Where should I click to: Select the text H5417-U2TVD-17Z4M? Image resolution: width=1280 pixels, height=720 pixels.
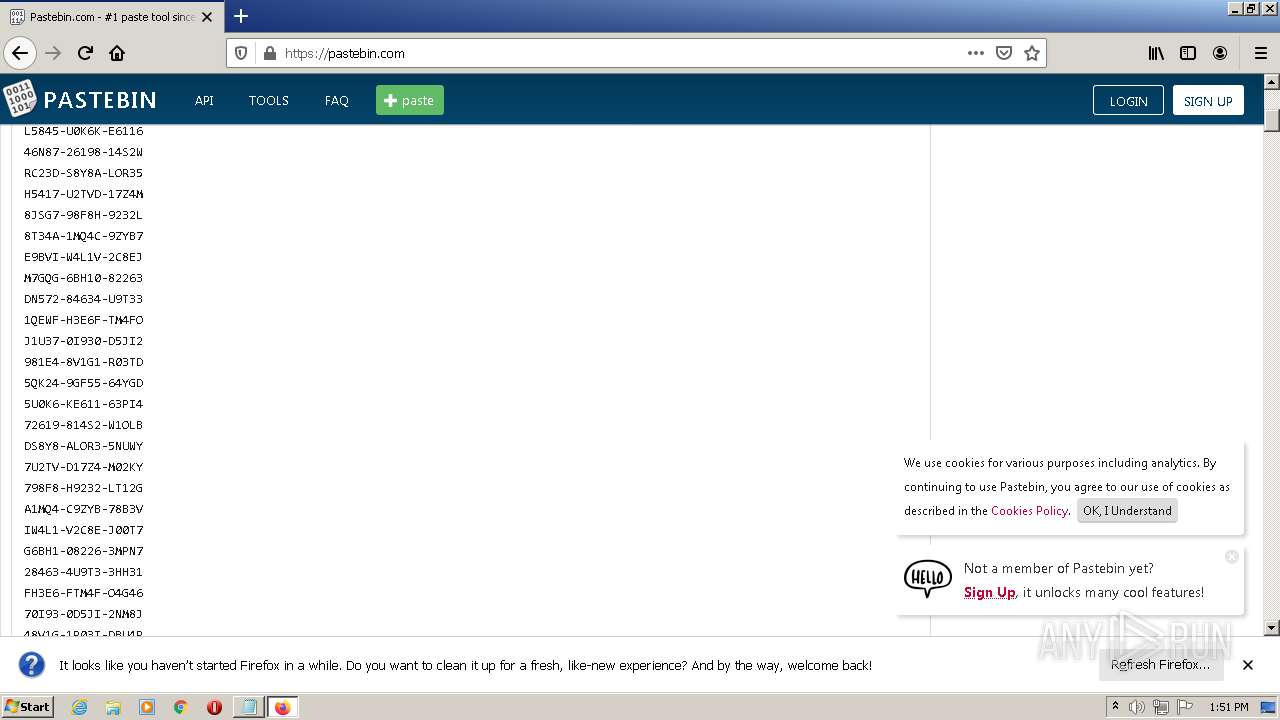[x=84, y=194]
